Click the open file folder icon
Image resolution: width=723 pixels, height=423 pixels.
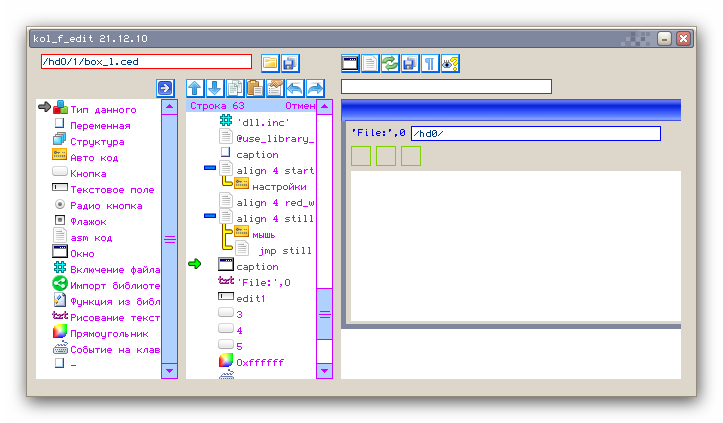(270, 62)
